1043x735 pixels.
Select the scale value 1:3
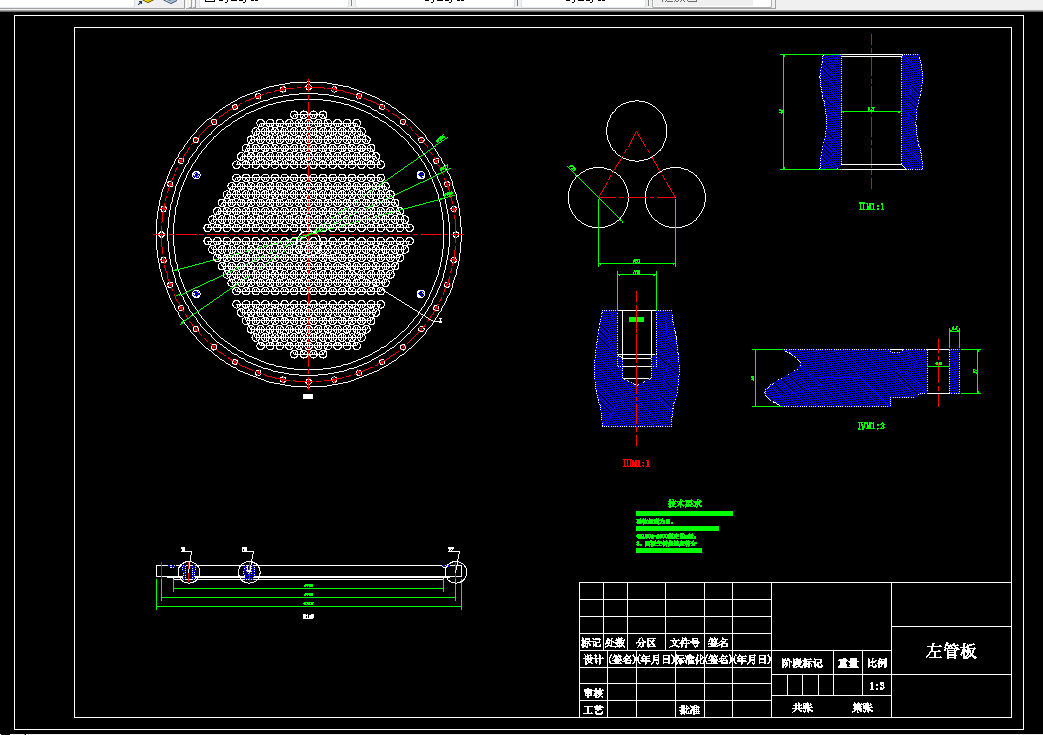[x=877, y=686]
